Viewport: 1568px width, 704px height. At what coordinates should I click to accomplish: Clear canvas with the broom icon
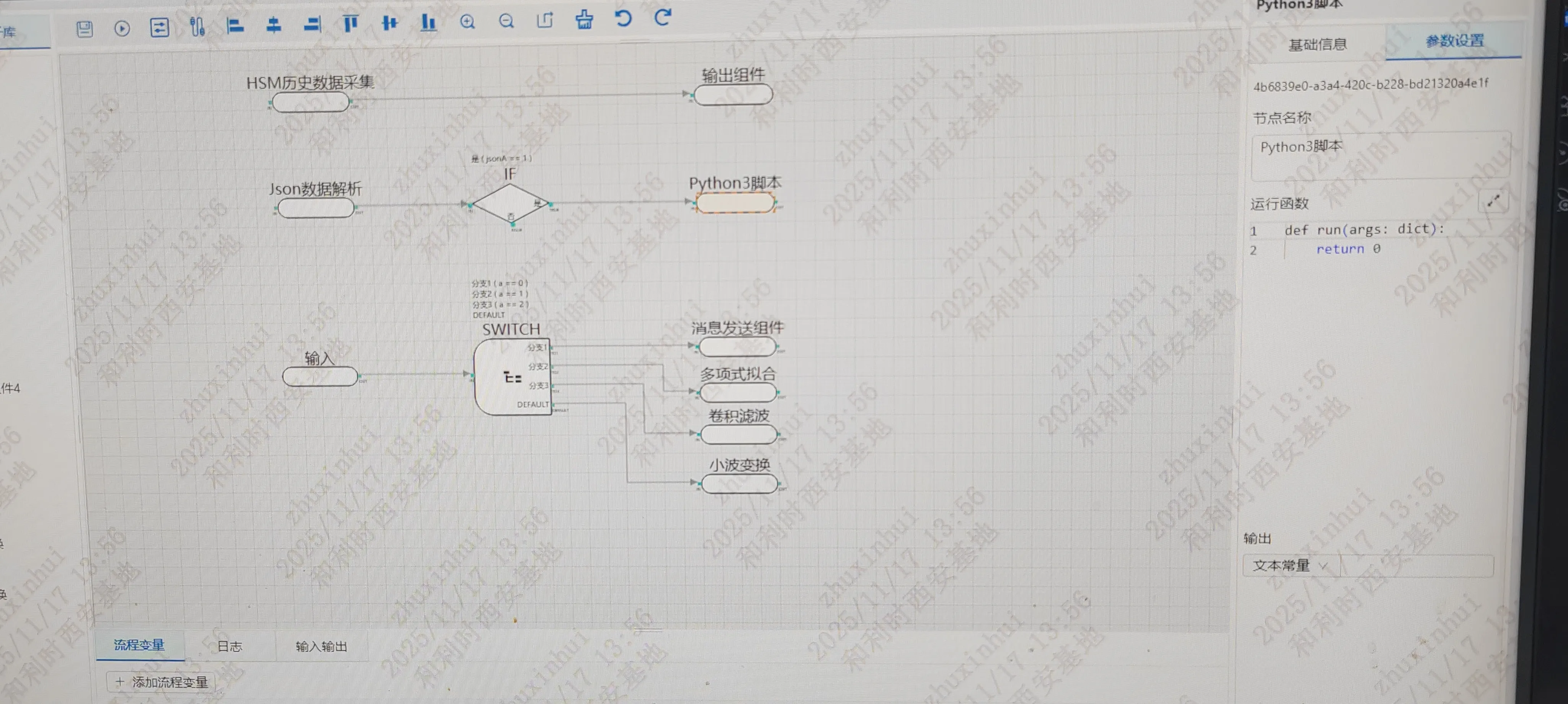584,20
